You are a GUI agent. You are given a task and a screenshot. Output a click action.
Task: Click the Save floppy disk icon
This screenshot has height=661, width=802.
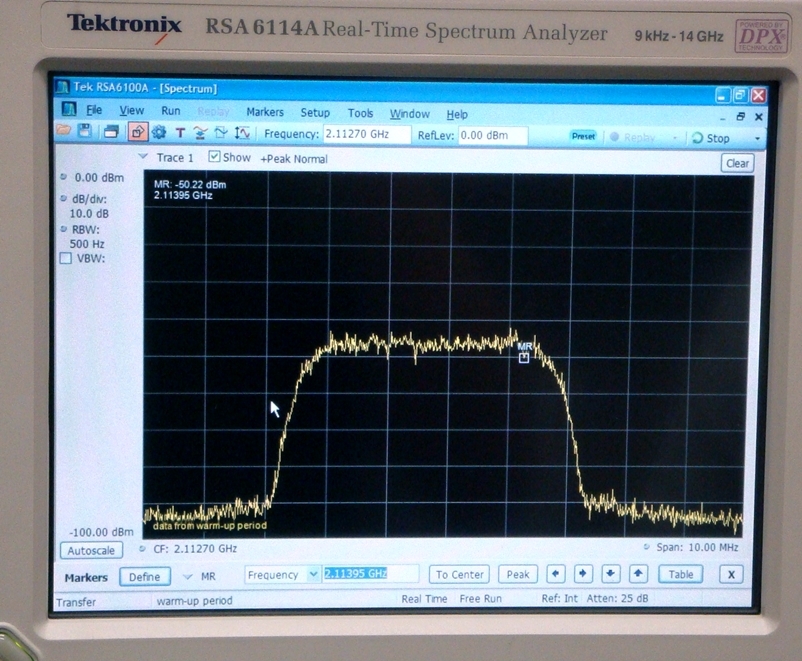(85, 131)
